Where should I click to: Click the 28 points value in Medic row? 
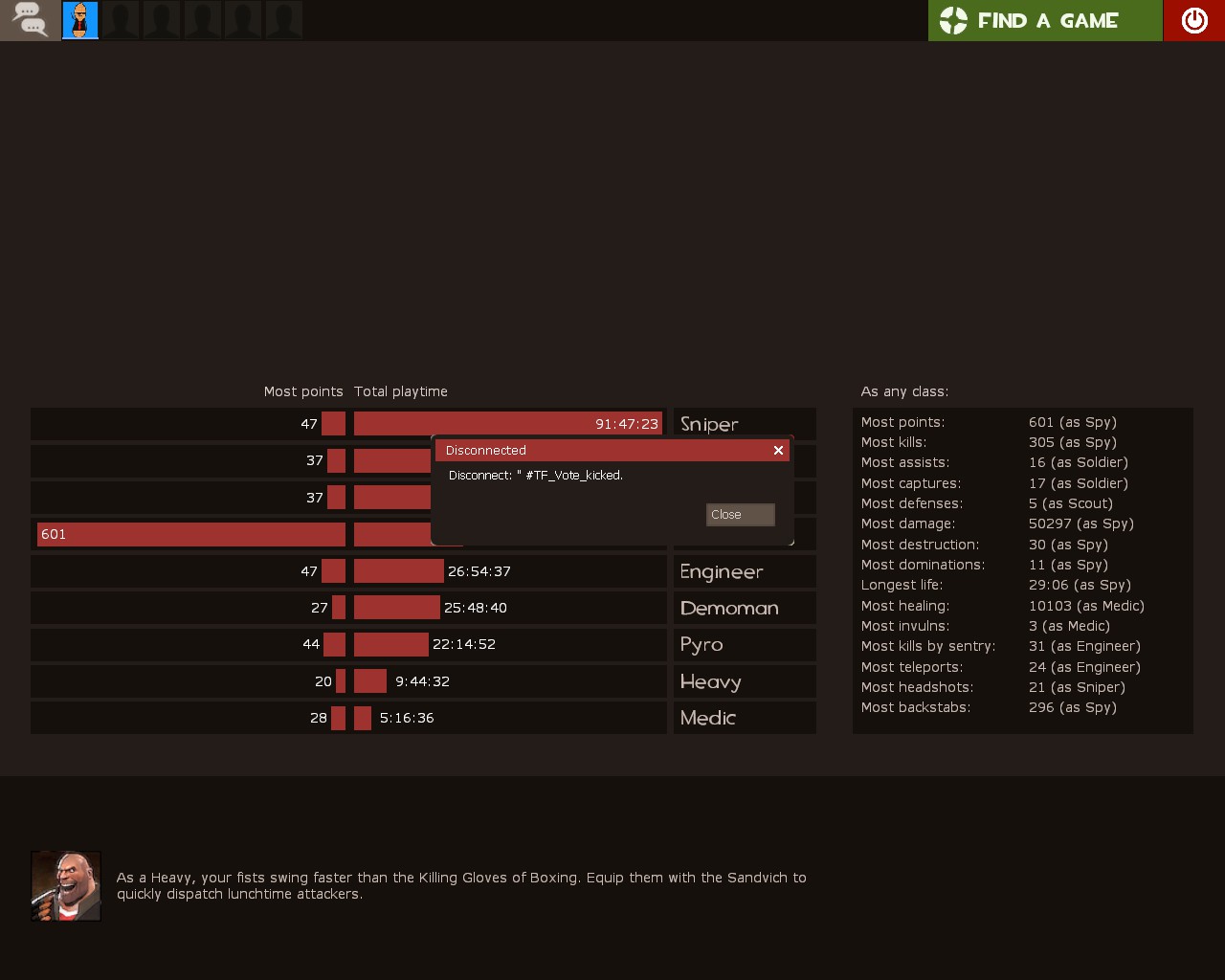click(319, 718)
